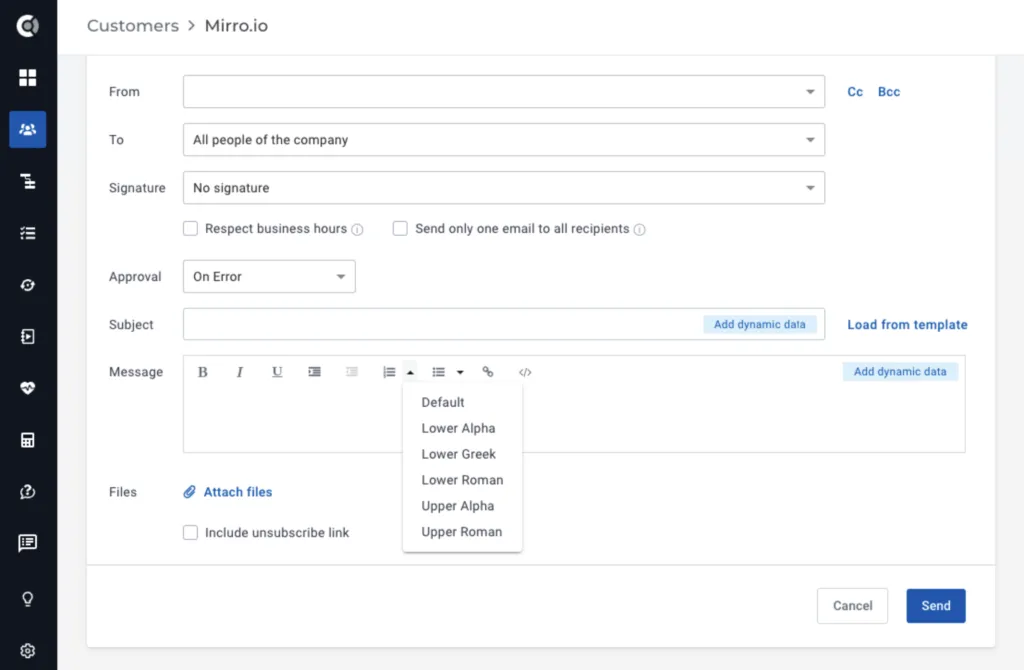The width and height of the screenshot is (1024, 670).
Task: Toggle underline formatting in message toolbar
Action: point(277,372)
